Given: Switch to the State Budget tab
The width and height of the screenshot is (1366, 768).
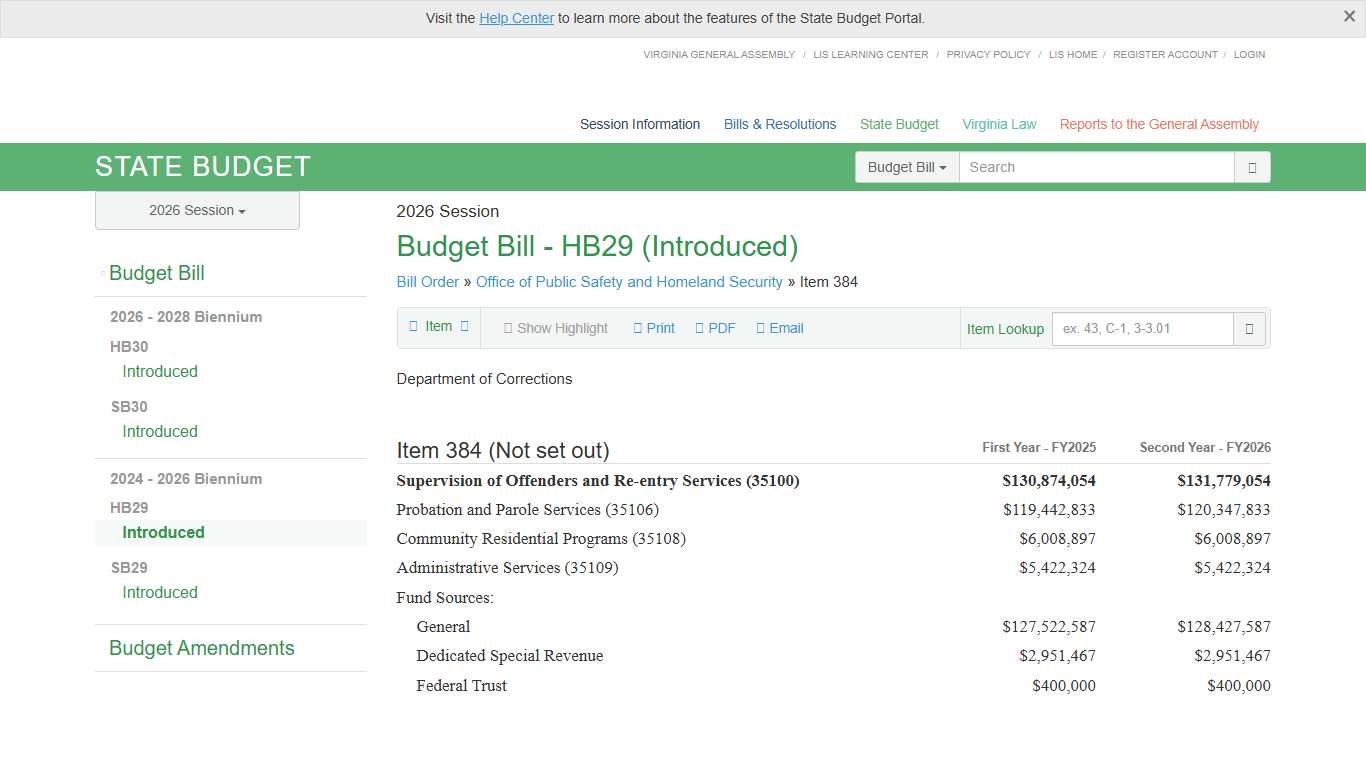Looking at the screenshot, I should [x=898, y=124].
